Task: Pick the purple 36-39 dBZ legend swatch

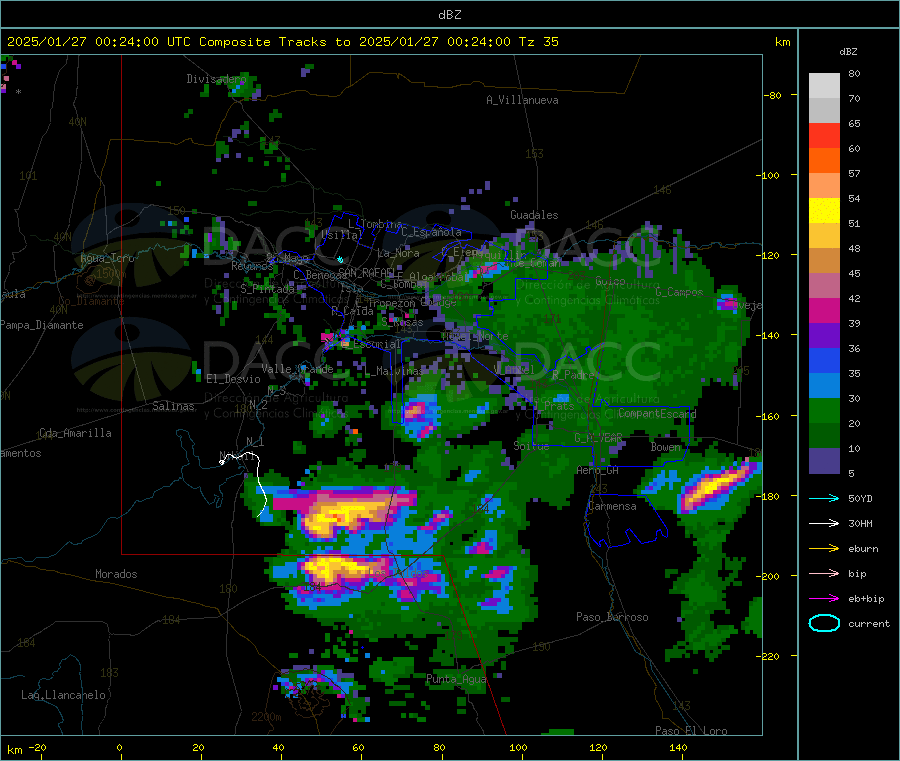Action: (x=824, y=336)
